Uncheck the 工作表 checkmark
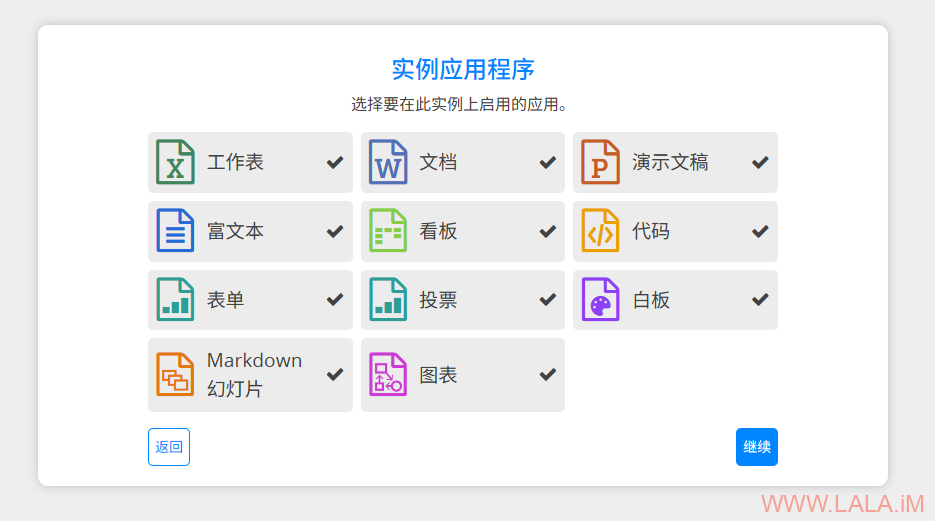The image size is (935, 521). [335, 162]
